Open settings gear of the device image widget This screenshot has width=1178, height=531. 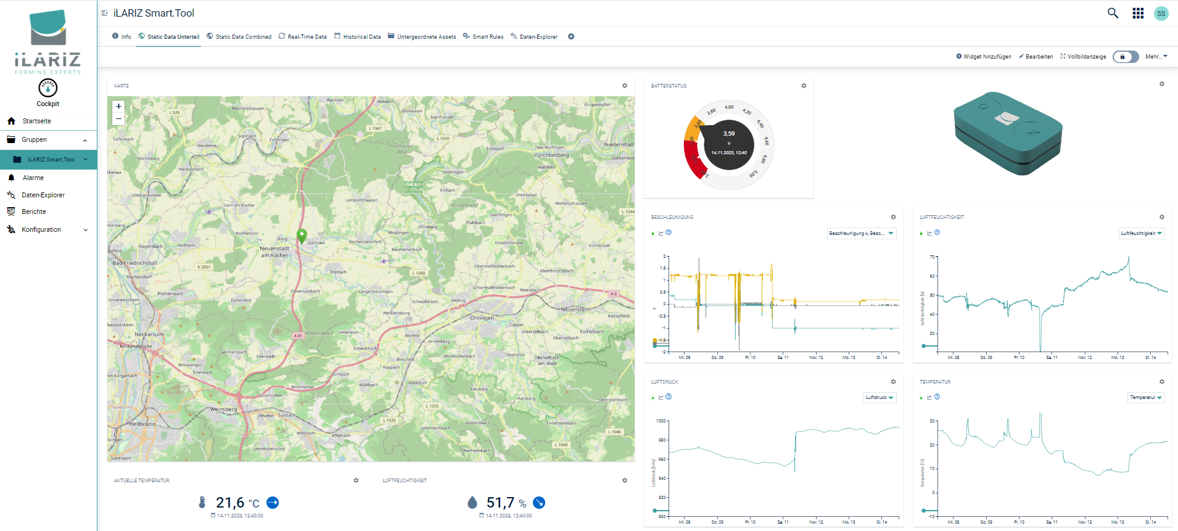(x=1162, y=83)
